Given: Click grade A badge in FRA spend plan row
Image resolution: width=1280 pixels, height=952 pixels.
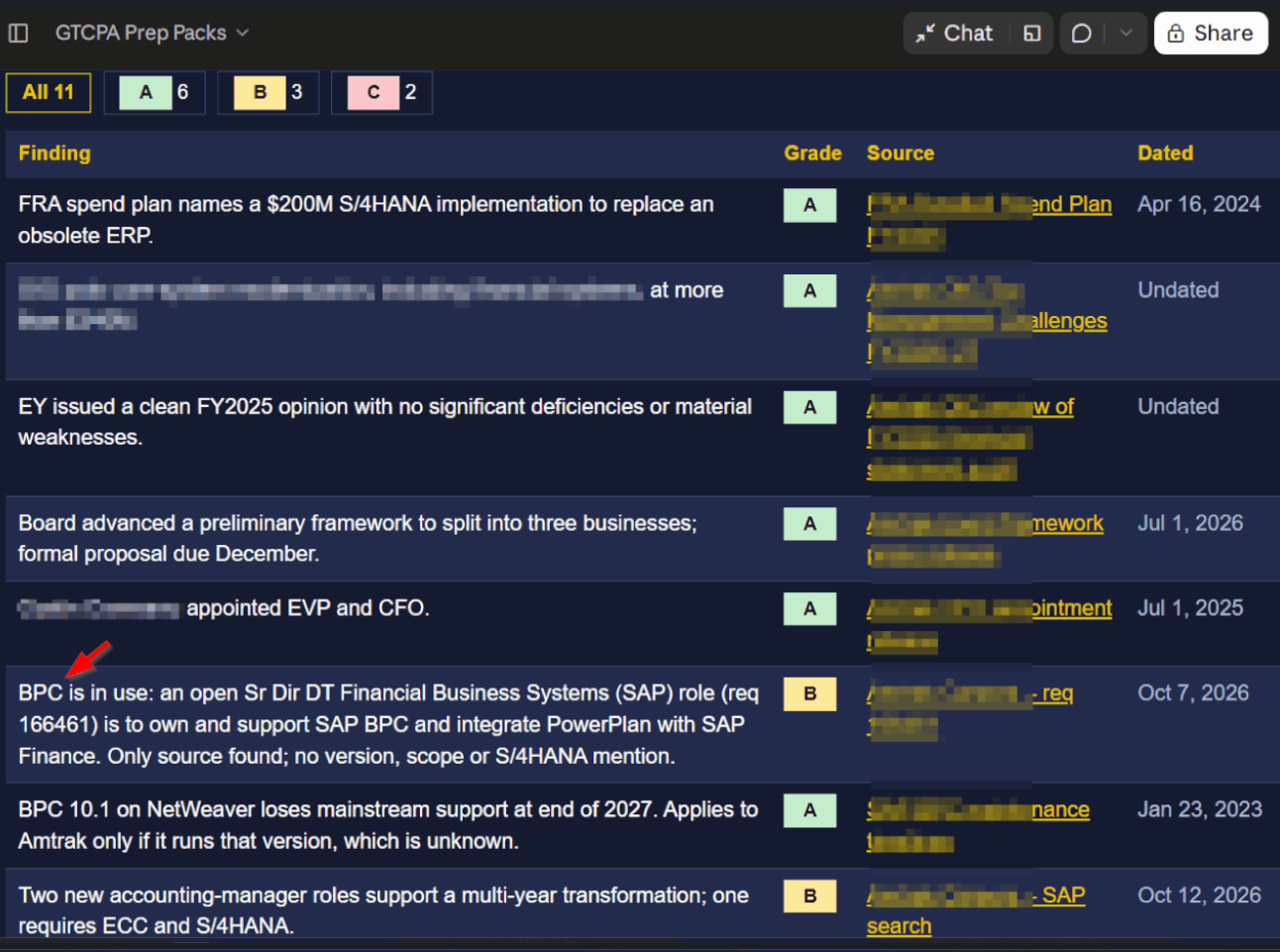Looking at the screenshot, I should 810,205.
